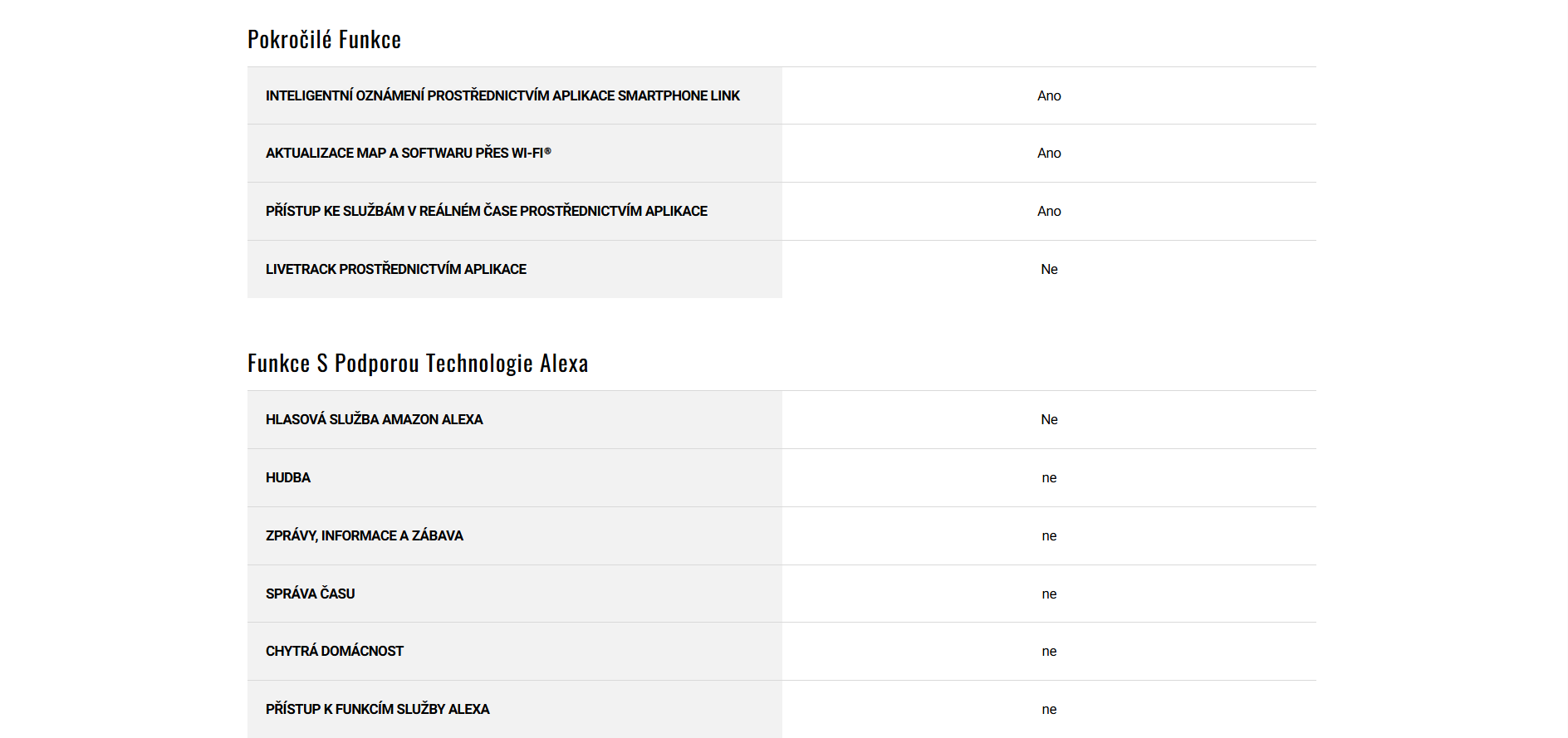Click "Ne" value for Amazon Alexa voice service
The width and height of the screenshot is (1568, 738).
(x=1049, y=419)
